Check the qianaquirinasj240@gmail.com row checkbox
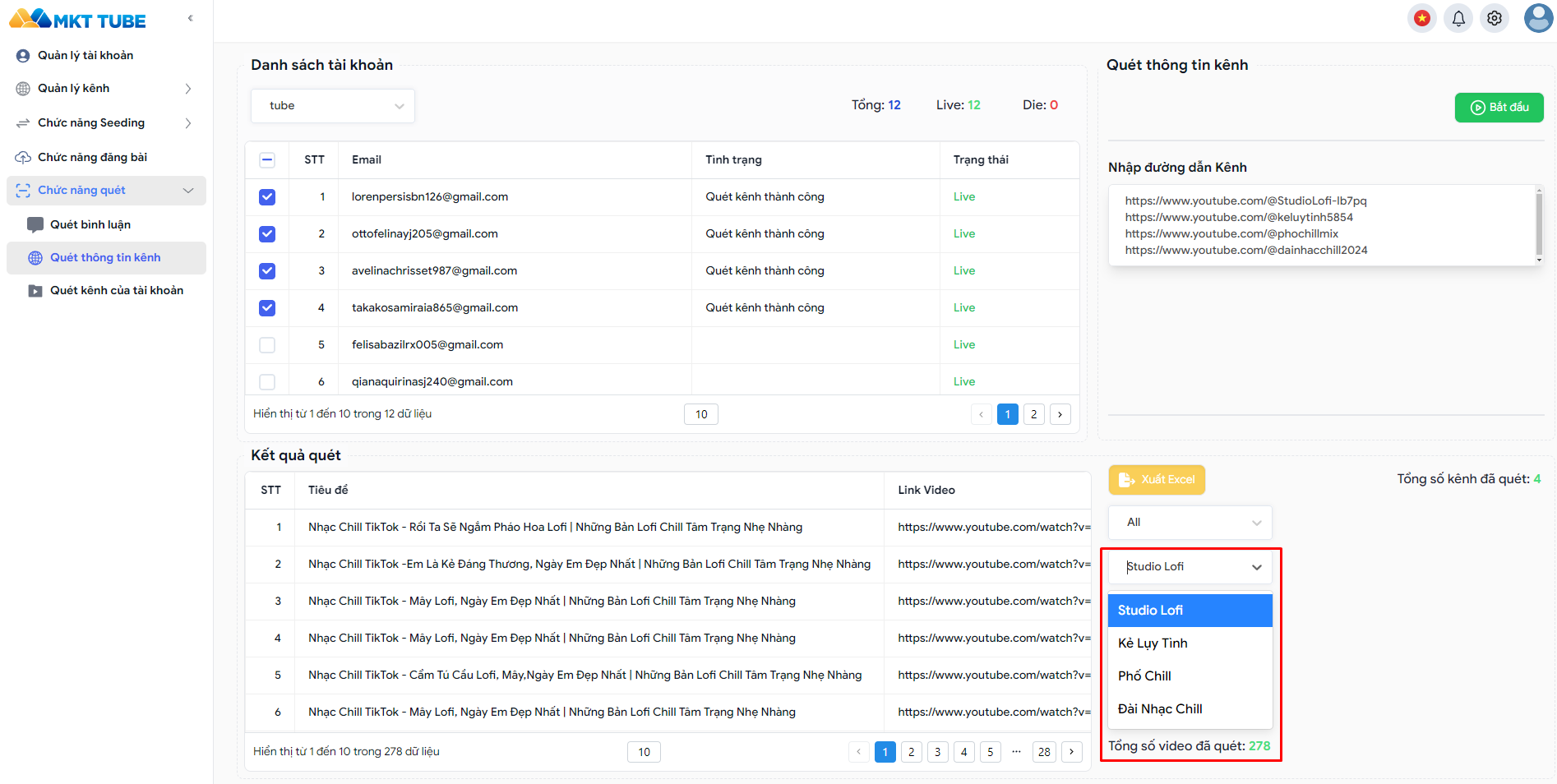This screenshot has width=1557, height=784. (267, 382)
